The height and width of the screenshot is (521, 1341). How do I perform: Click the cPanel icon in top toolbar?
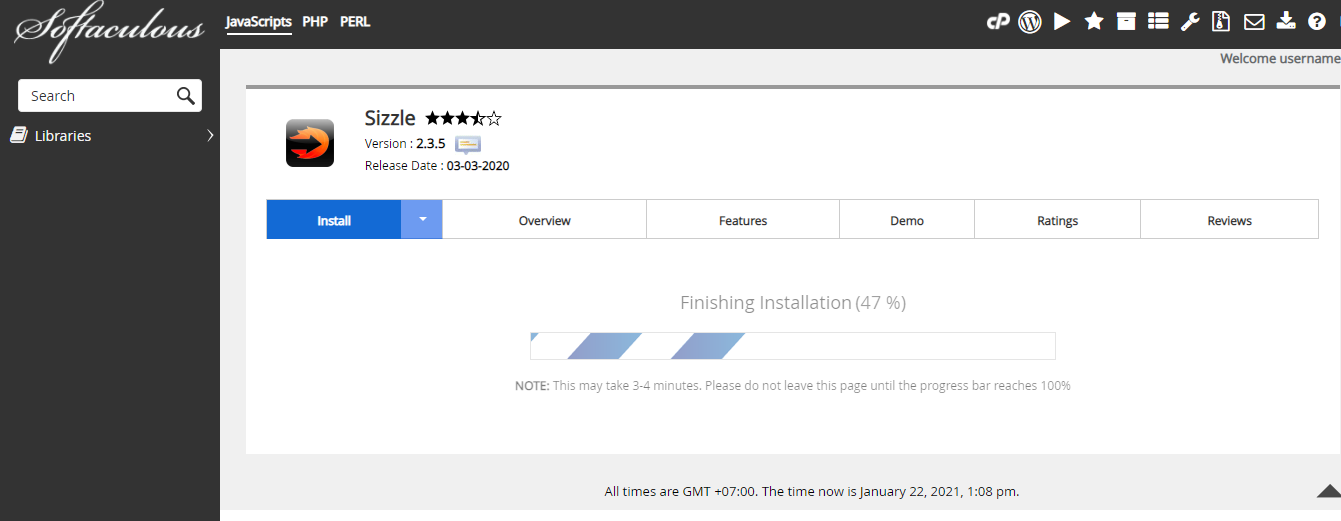(997, 21)
